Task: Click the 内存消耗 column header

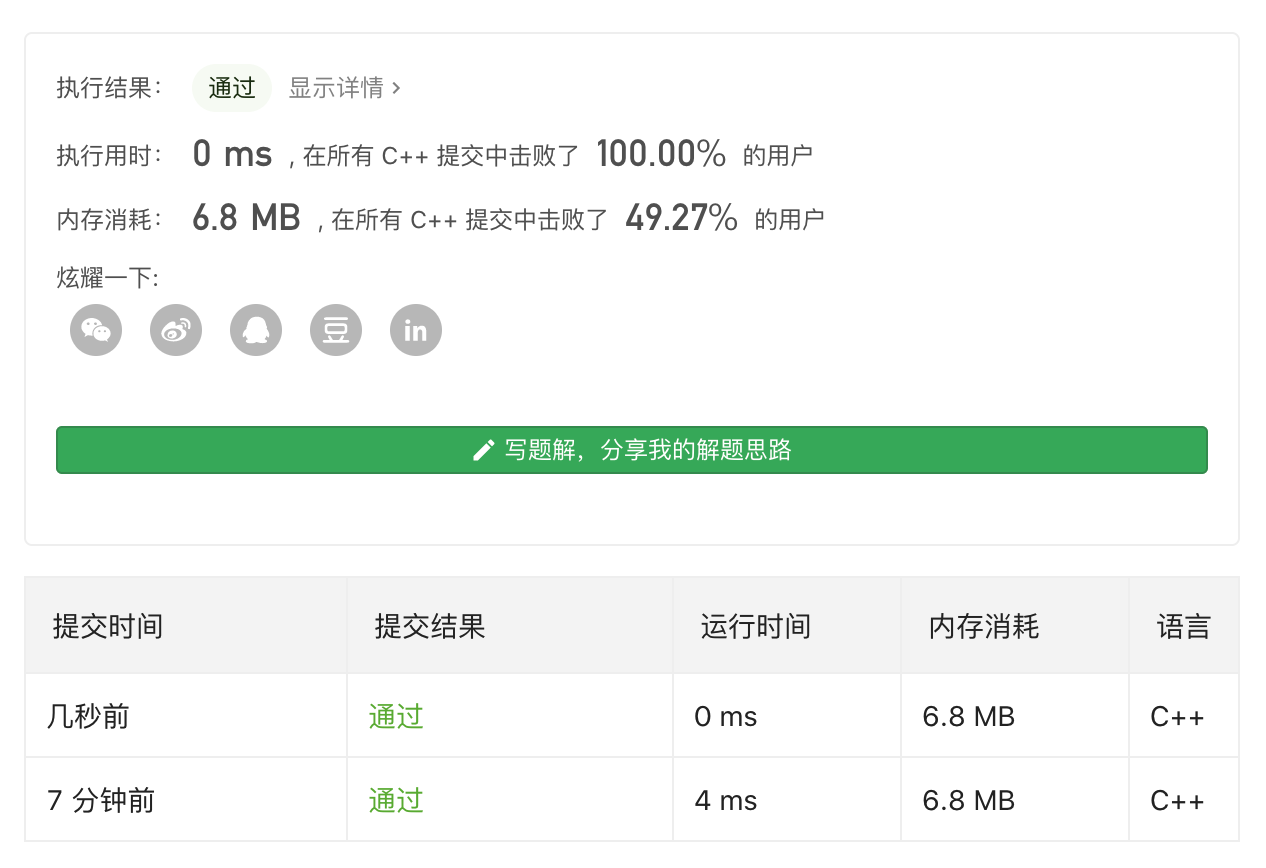Action: click(983, 627)
